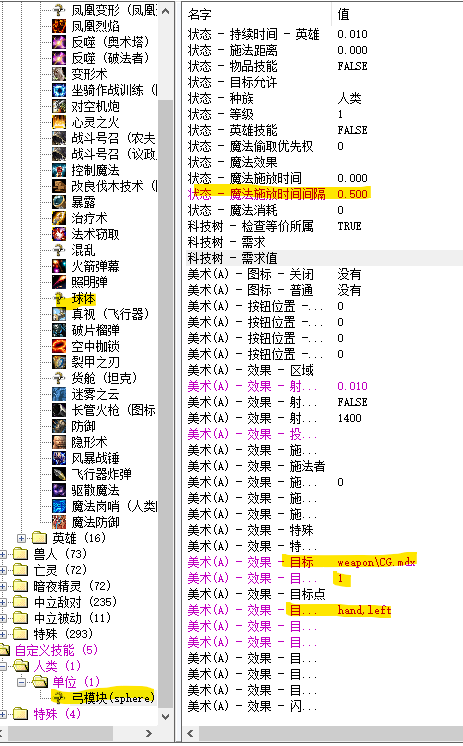The width and height of the screenshot is (463, 746).
Task: Click the 治疗术 ability icon
Action: click(x=59, y=218)
